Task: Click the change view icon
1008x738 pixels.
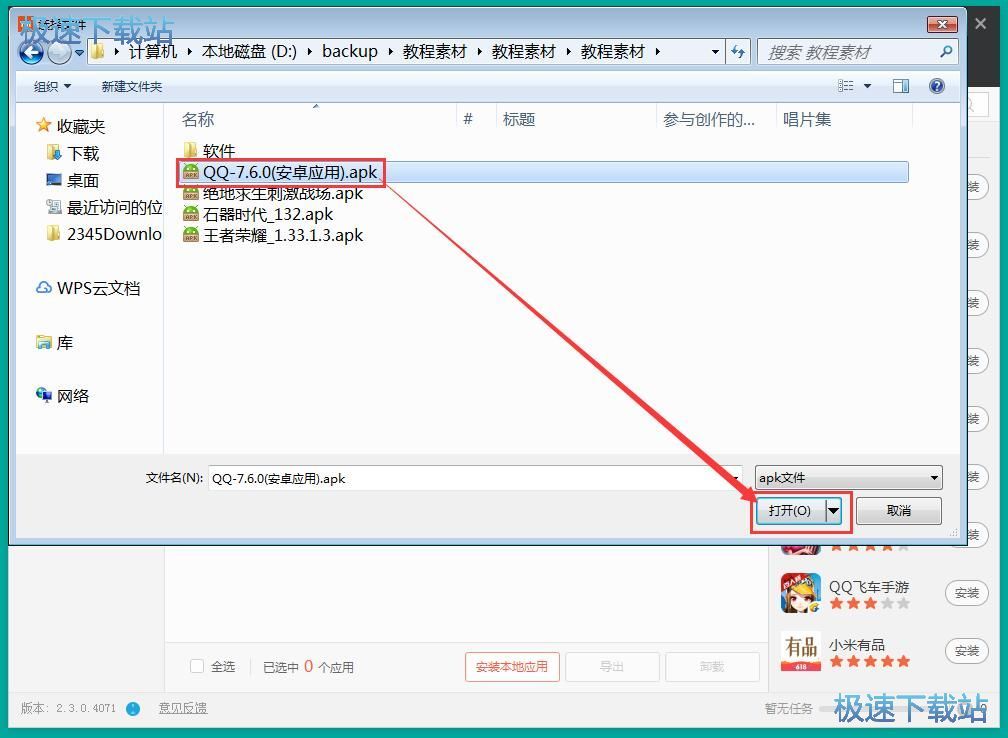Action: [845, 86]
